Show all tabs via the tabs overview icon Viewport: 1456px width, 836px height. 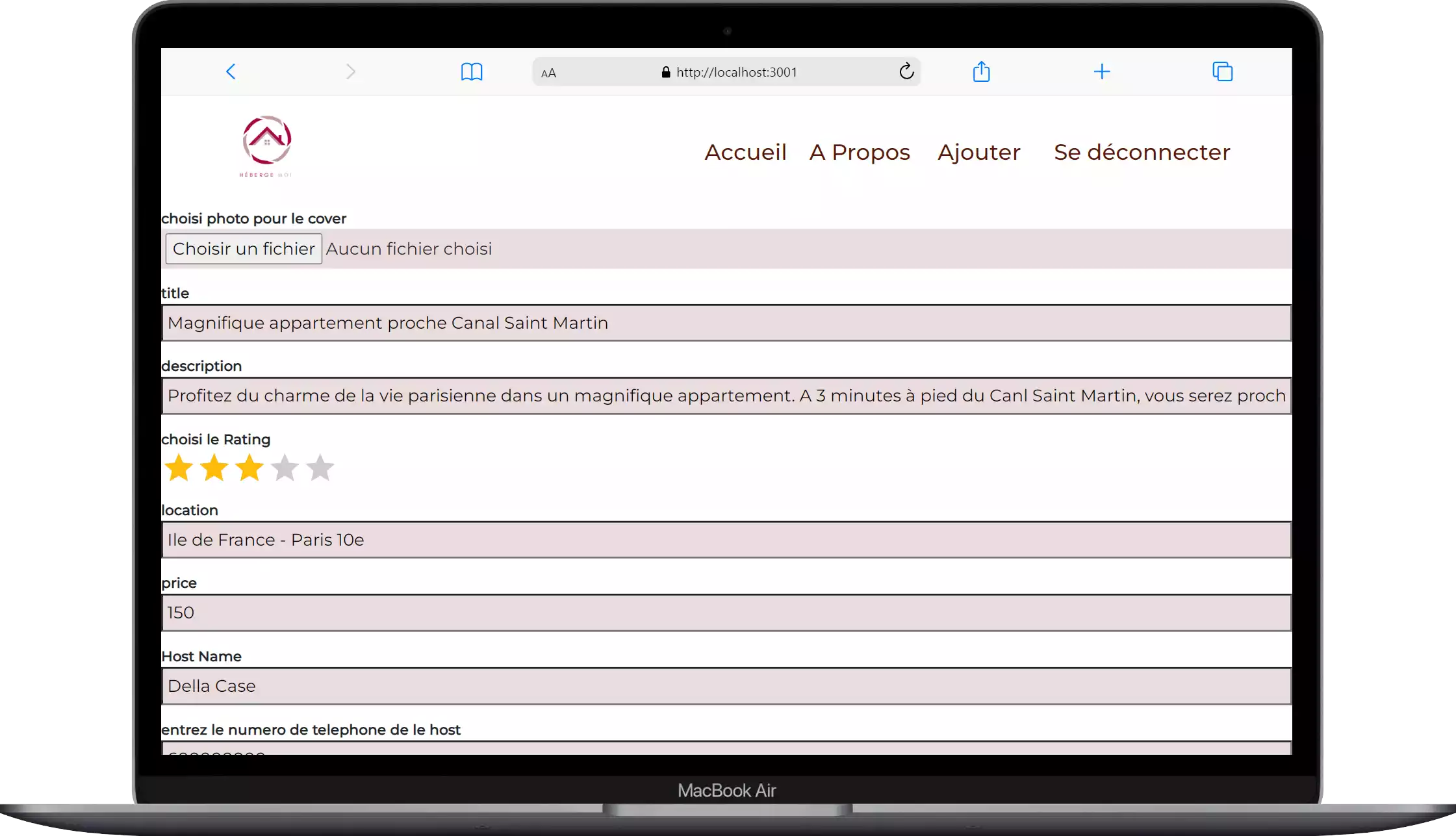click(x=1222, y=71)
